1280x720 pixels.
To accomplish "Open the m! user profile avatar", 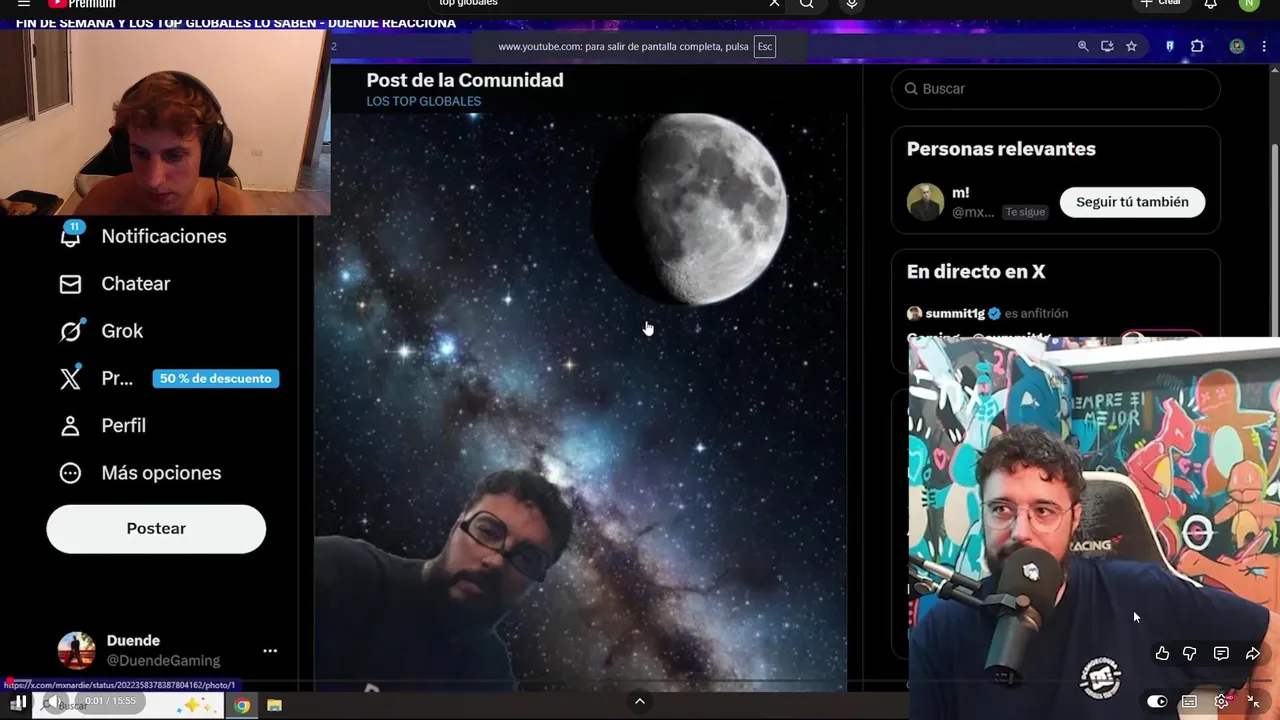I will (x=925, y=202).
